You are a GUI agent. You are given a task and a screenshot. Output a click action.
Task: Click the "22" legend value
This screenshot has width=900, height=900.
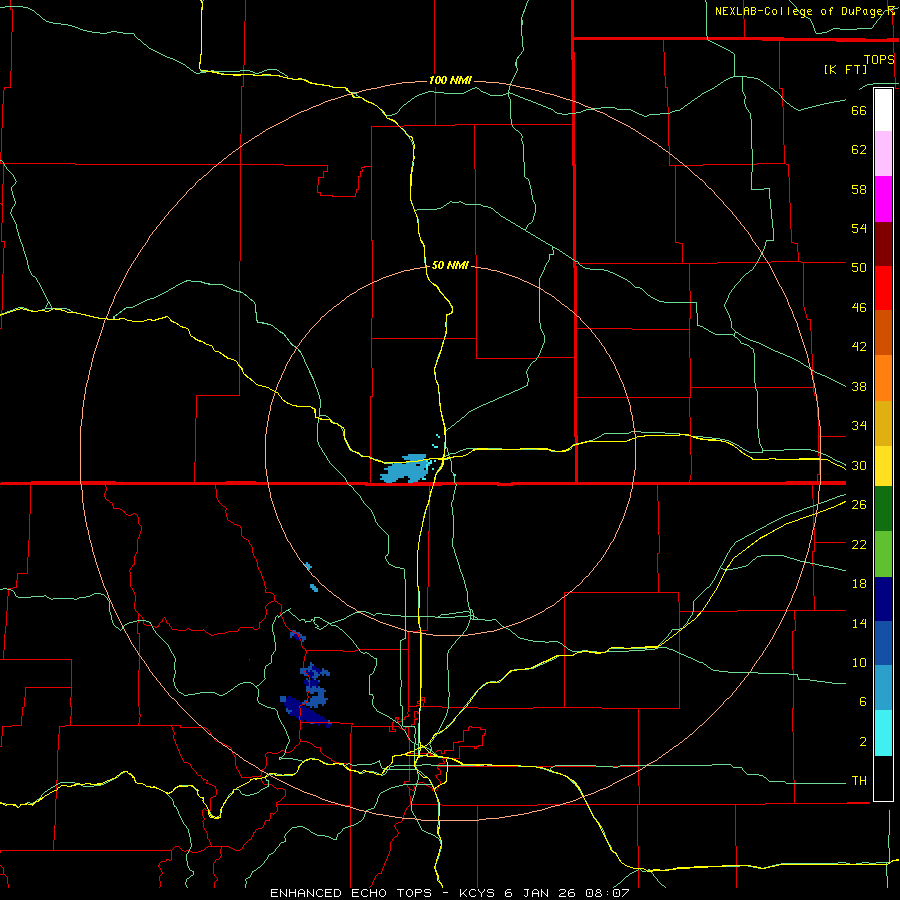pos(859,544)
